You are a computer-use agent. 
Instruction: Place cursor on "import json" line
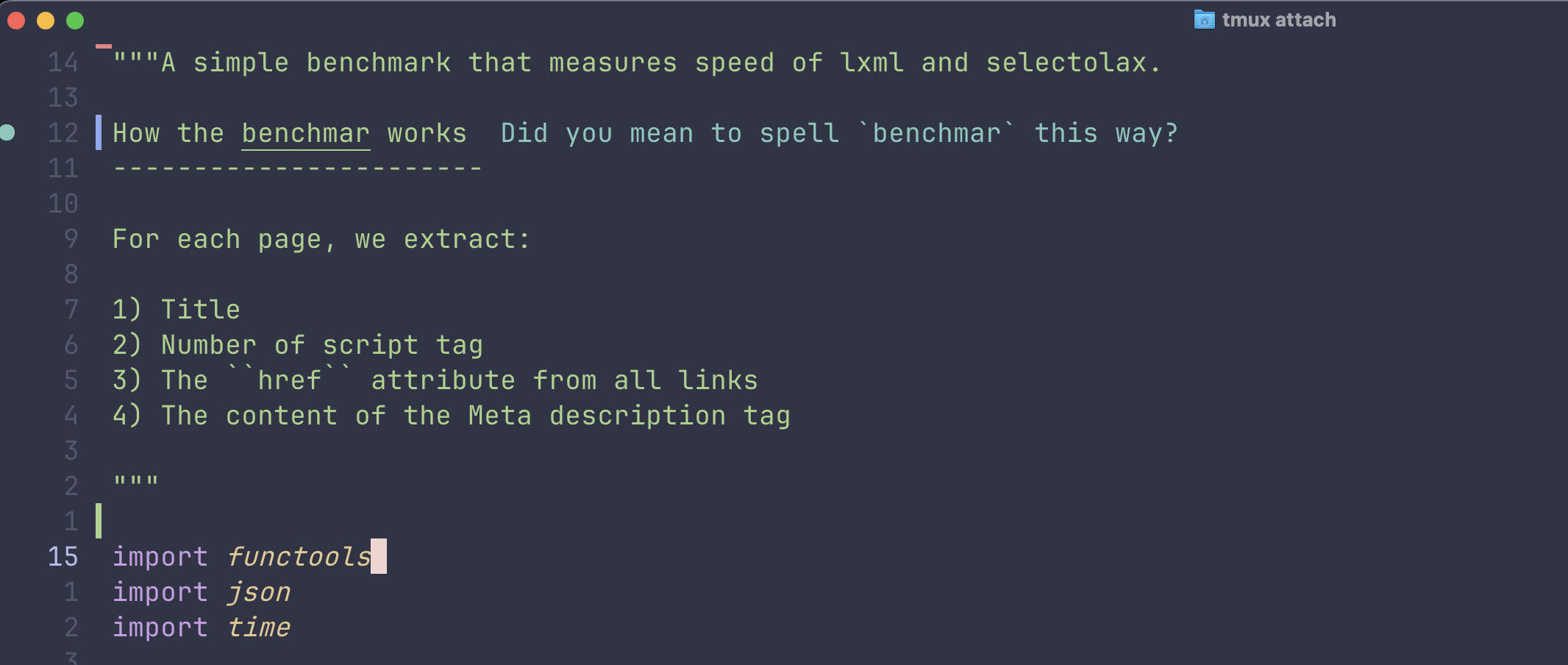(x=201, y=592)
